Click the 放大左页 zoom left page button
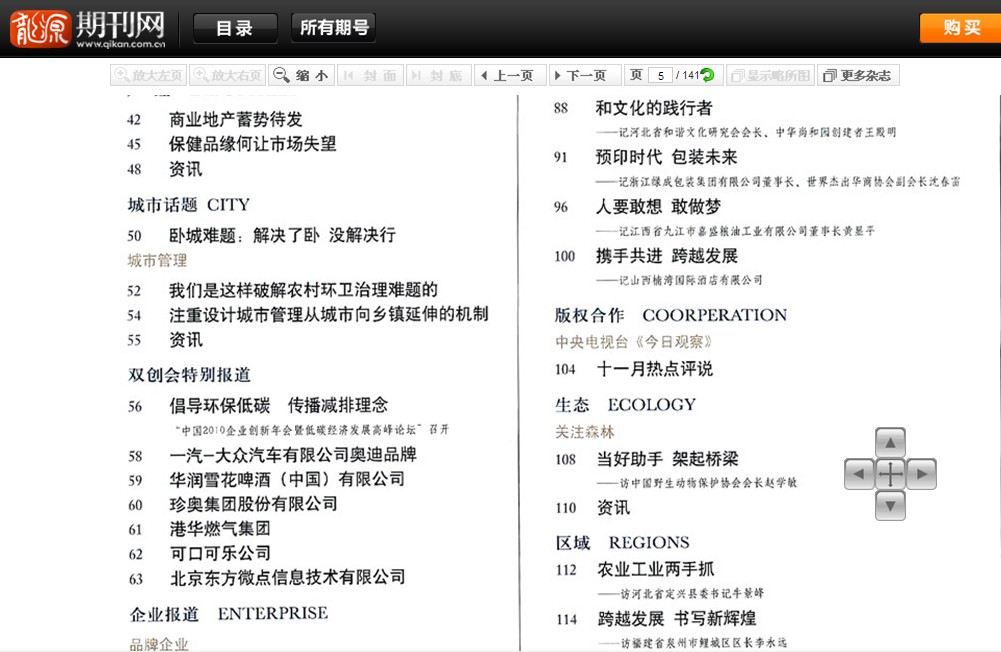Screen dimensions: 1001x652 149,75
